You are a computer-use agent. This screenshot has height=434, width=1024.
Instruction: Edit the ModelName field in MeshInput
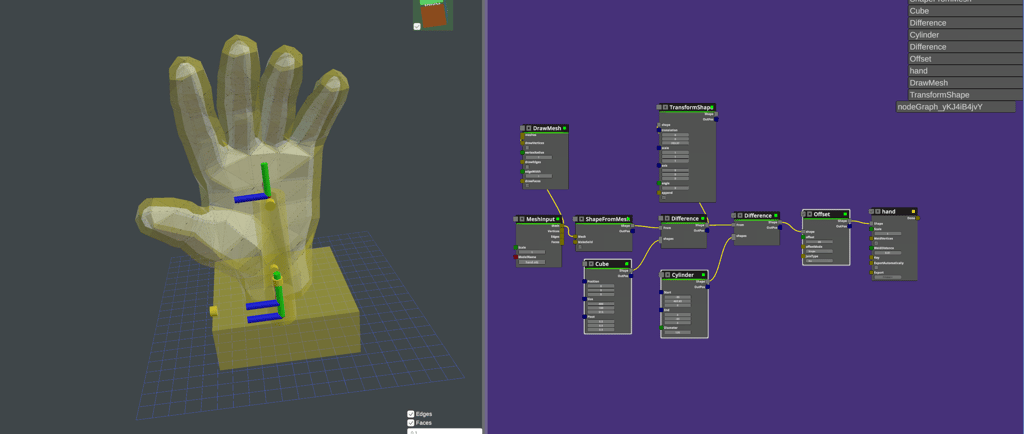click(532, 262)
